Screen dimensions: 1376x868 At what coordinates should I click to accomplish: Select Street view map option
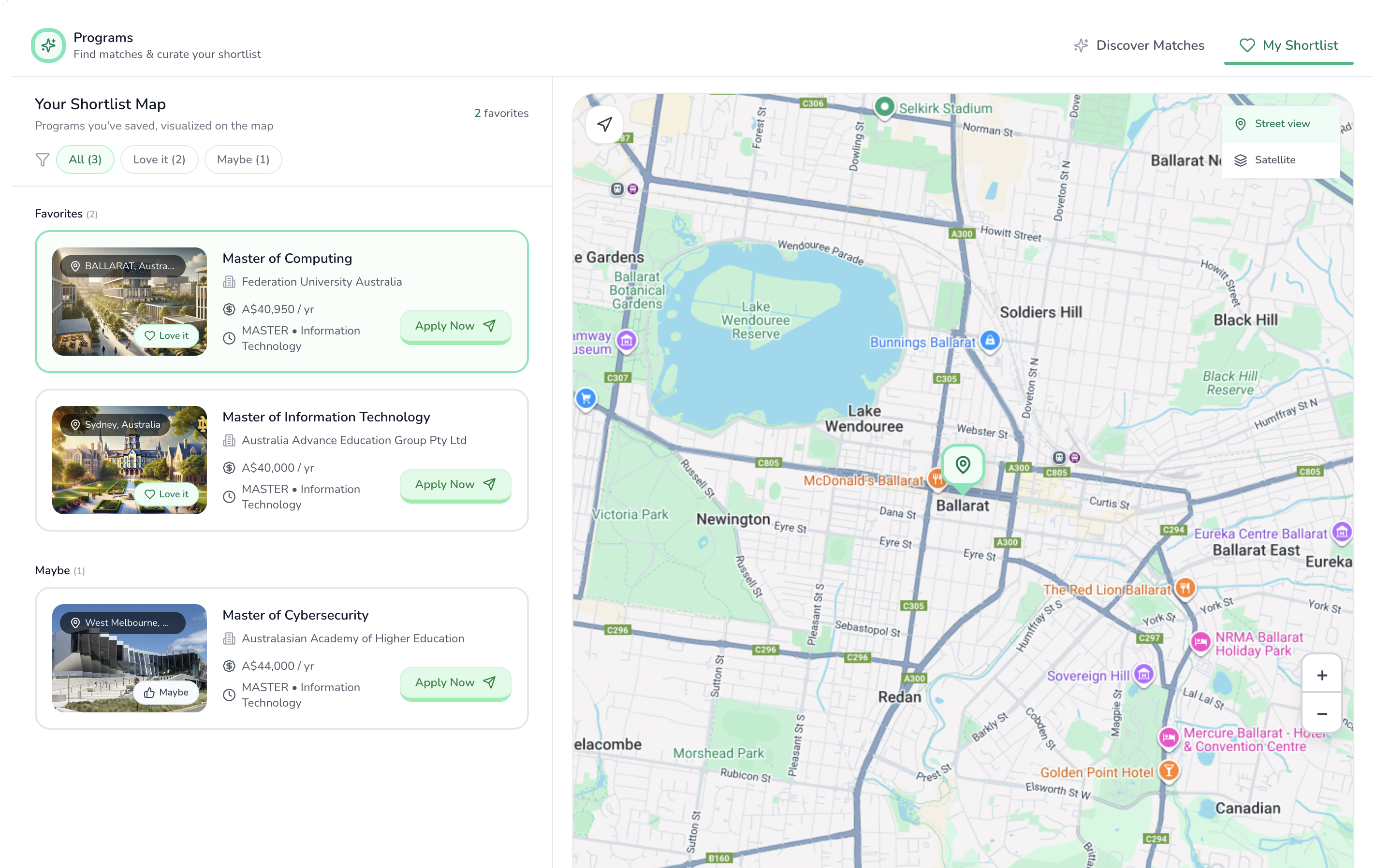click(x=1281, y=124)
